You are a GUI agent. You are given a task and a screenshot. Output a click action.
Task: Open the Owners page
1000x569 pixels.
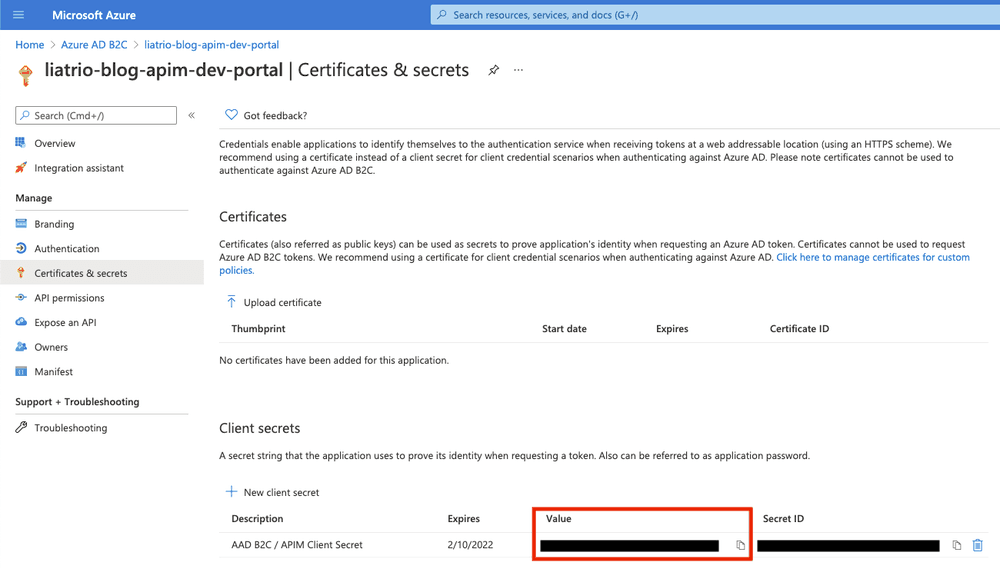point(51,348)
